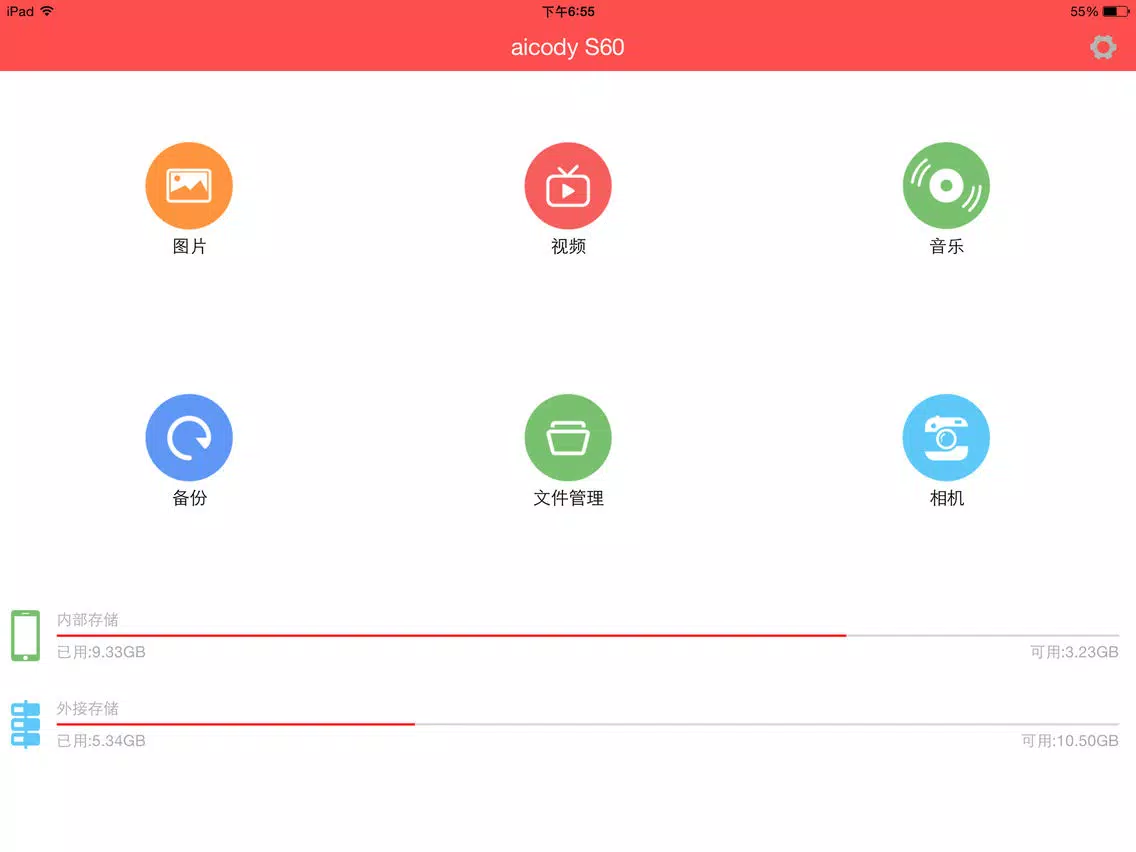Open the Backup (备份) icon
The image size is (1136, 852).
click(x=189, y=438)
